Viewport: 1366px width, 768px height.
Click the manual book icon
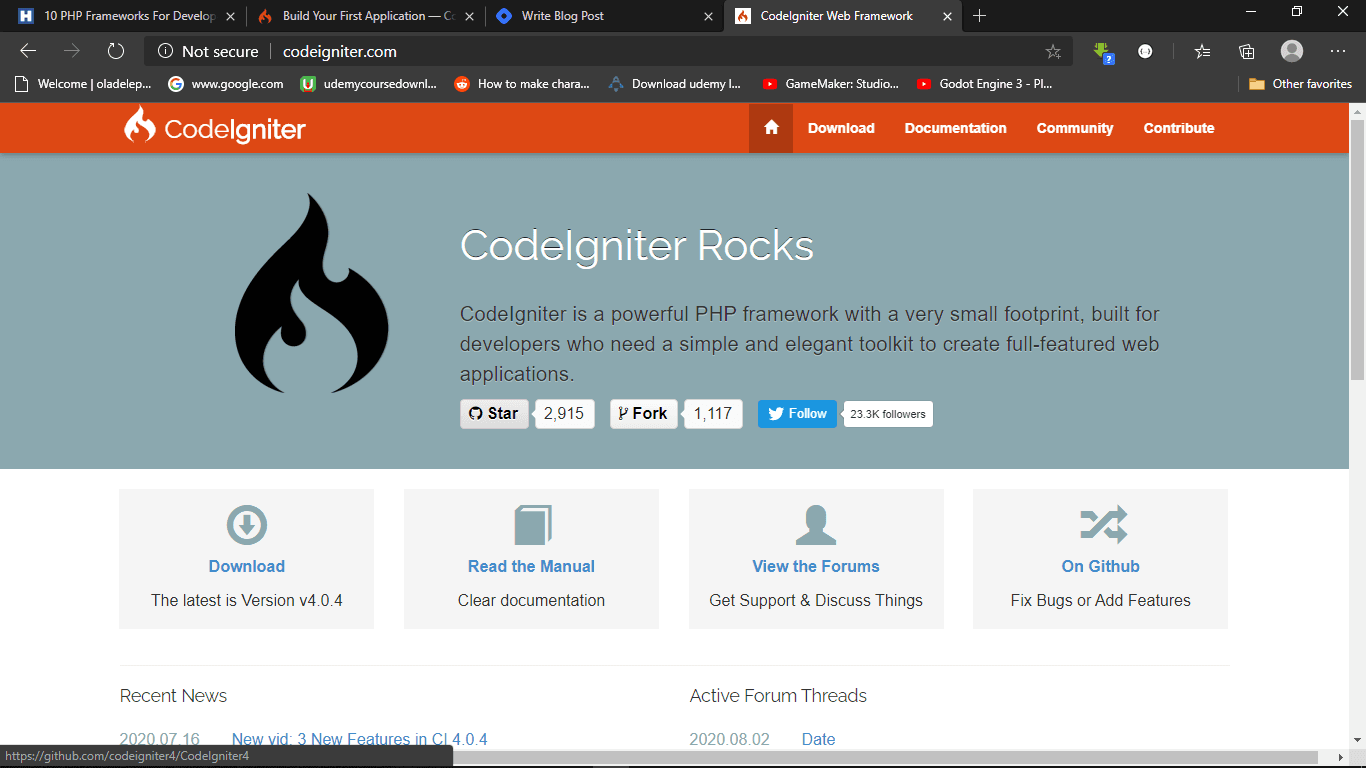pyautogui.click(x=532, y=524)
